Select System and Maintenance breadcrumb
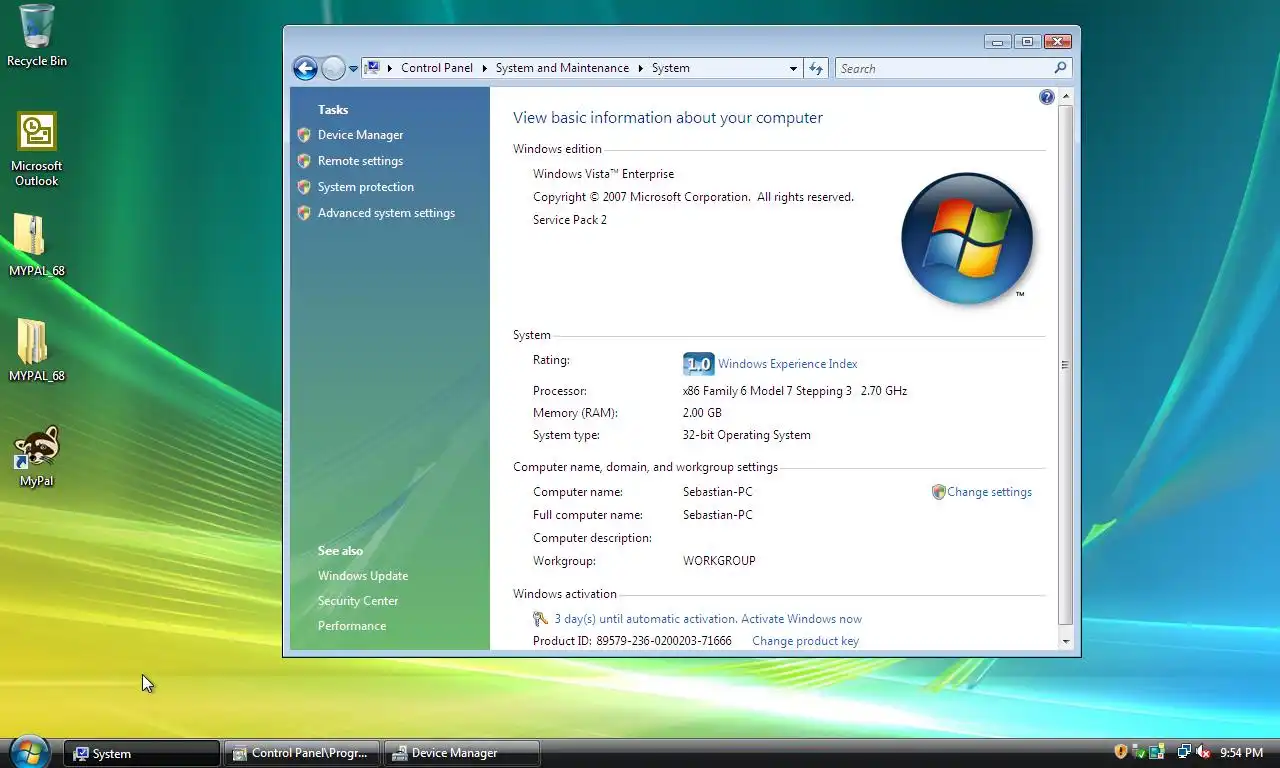The width and height of the screenshot is (1280, 768). click(x=562, y=68)
